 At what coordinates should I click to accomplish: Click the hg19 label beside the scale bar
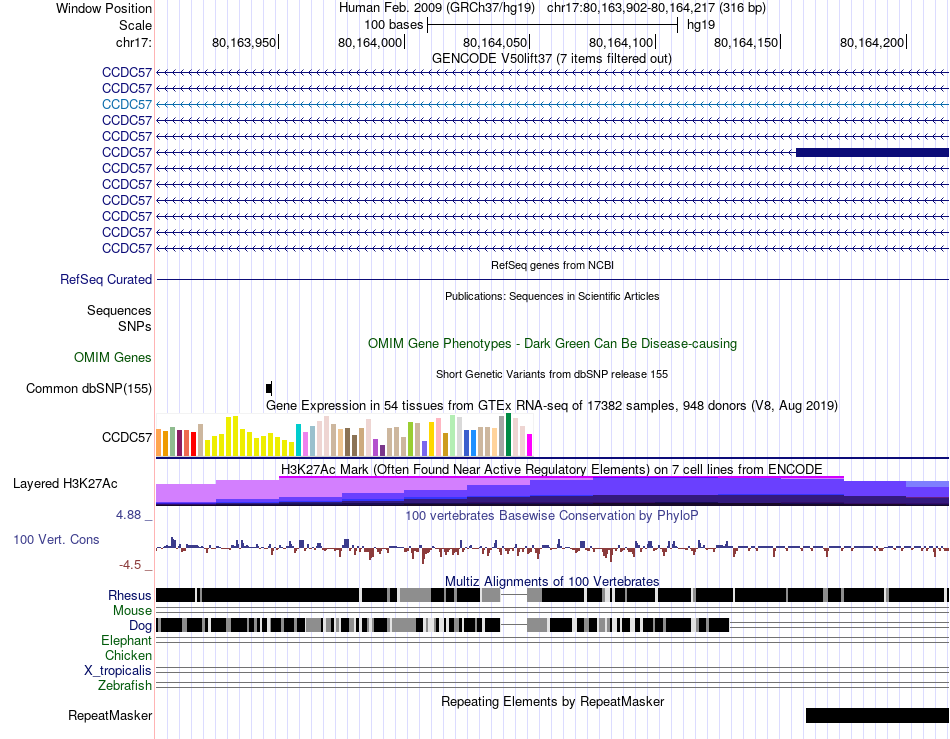point(701,25)
